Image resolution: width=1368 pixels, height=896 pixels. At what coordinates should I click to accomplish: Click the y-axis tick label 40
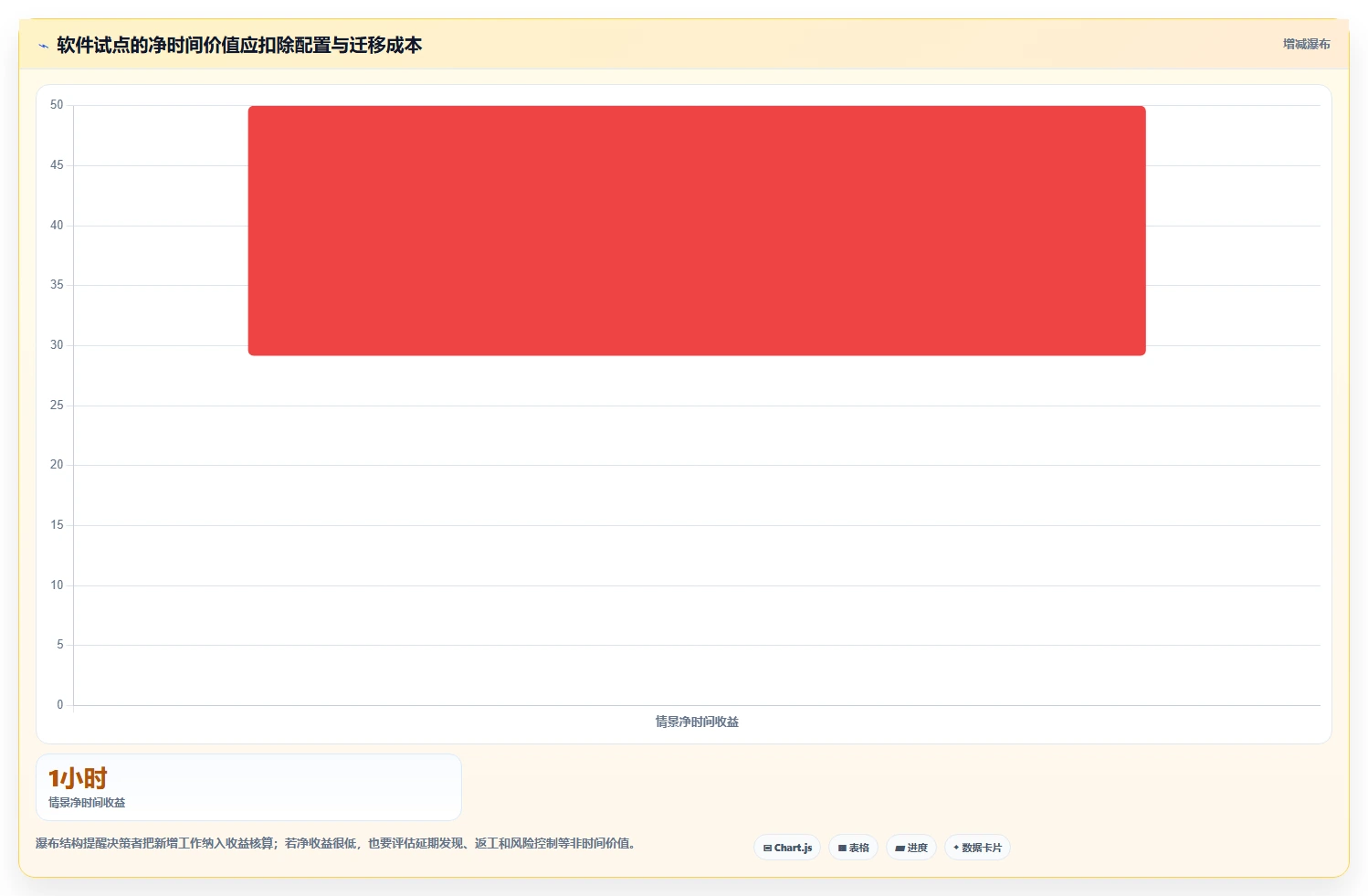tap(57, 226)
